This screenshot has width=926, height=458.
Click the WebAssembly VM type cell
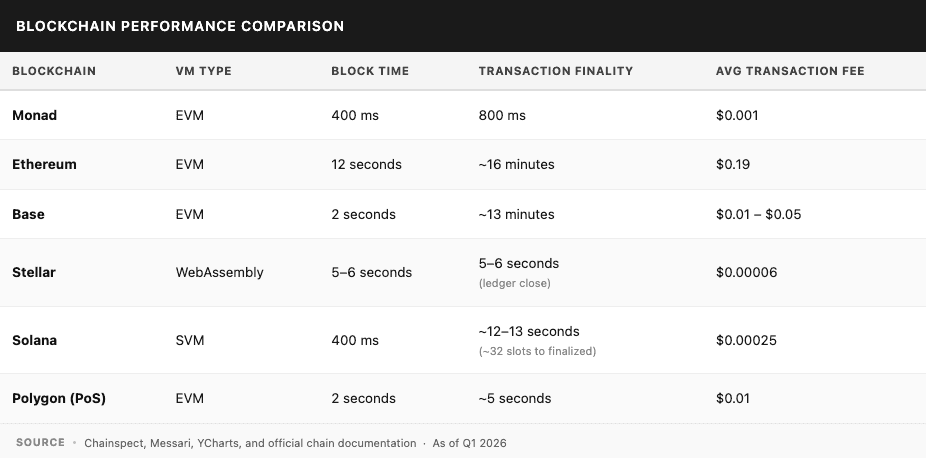[219, 272]
